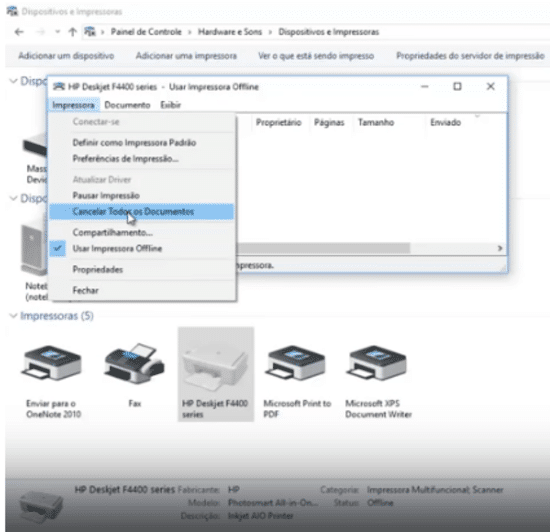Viewport: 550px width, 532px height.
Task: Collapse the Impressoras (5) section
Action: point(14,316)
